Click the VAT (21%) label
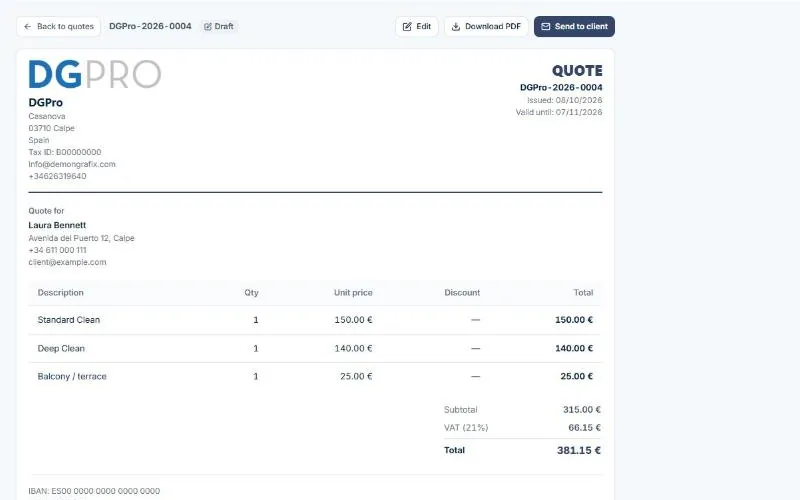 tap(466, 428)
